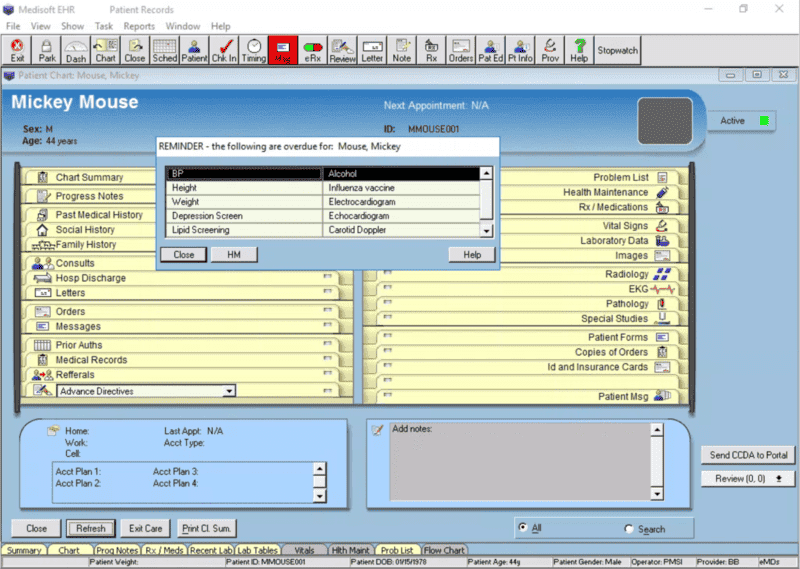Open the Reports menu
This screenshot has height=569, width=800.
coord(139,26)
